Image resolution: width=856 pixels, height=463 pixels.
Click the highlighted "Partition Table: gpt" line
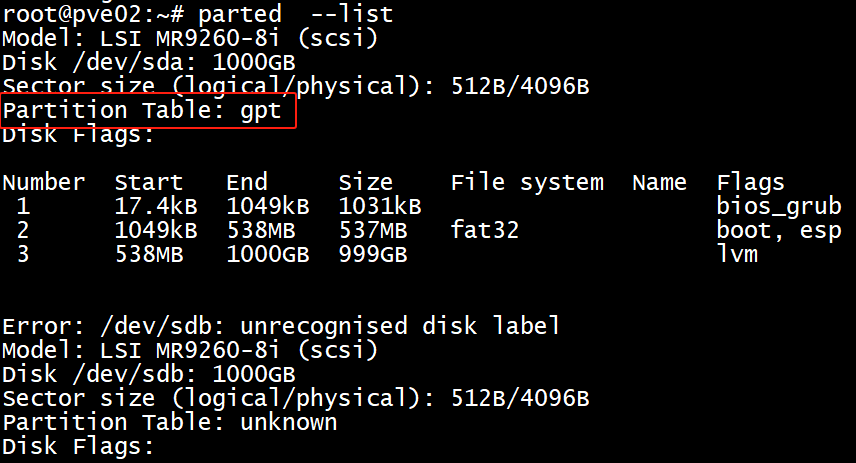click(x=142, y=110)
